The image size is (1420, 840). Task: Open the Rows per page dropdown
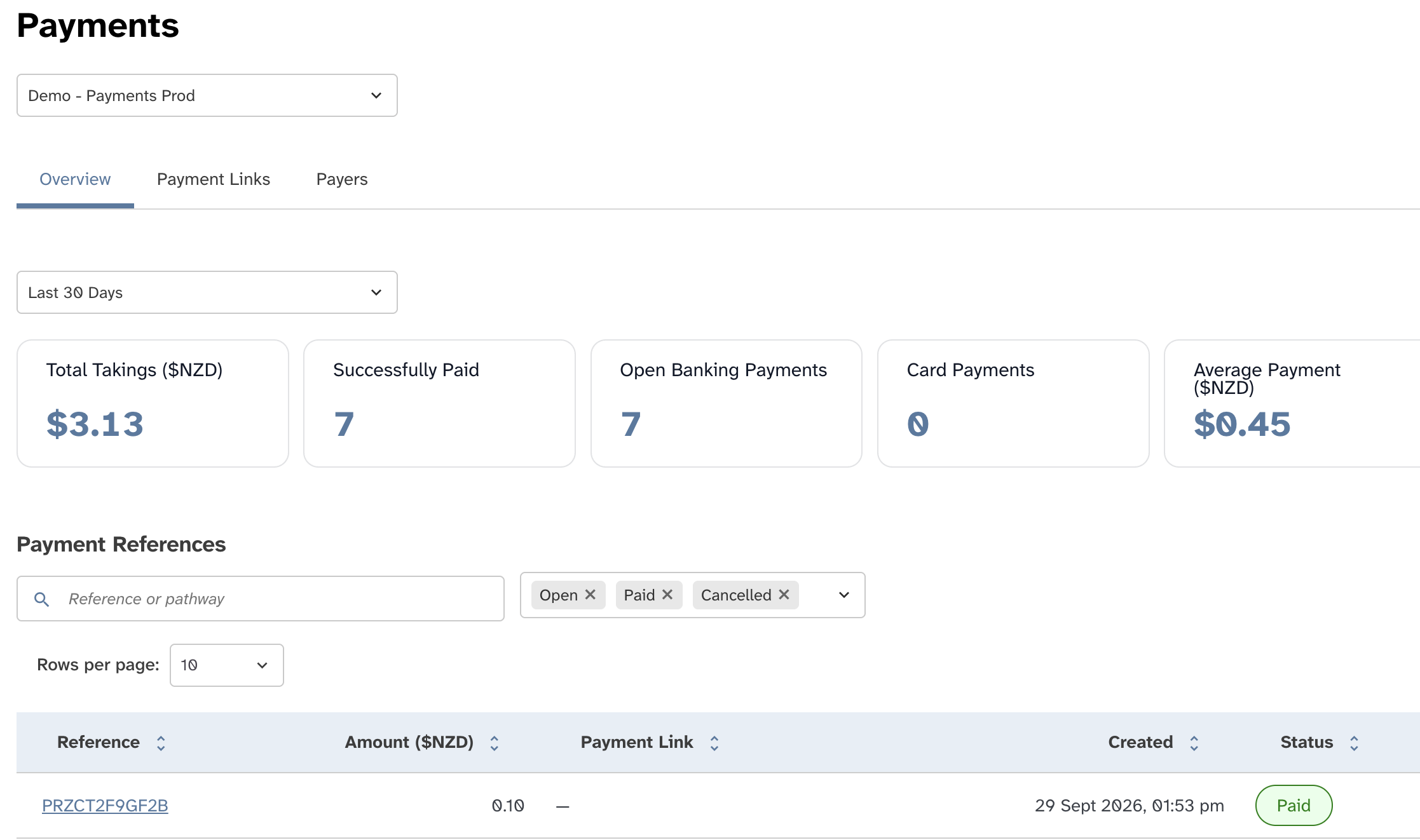coord(227,665)
